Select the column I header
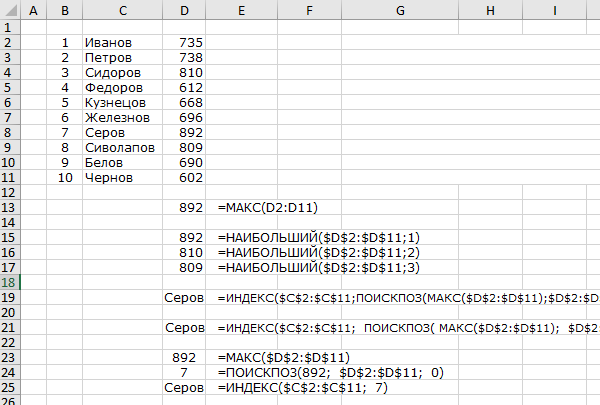 point(553,10)
